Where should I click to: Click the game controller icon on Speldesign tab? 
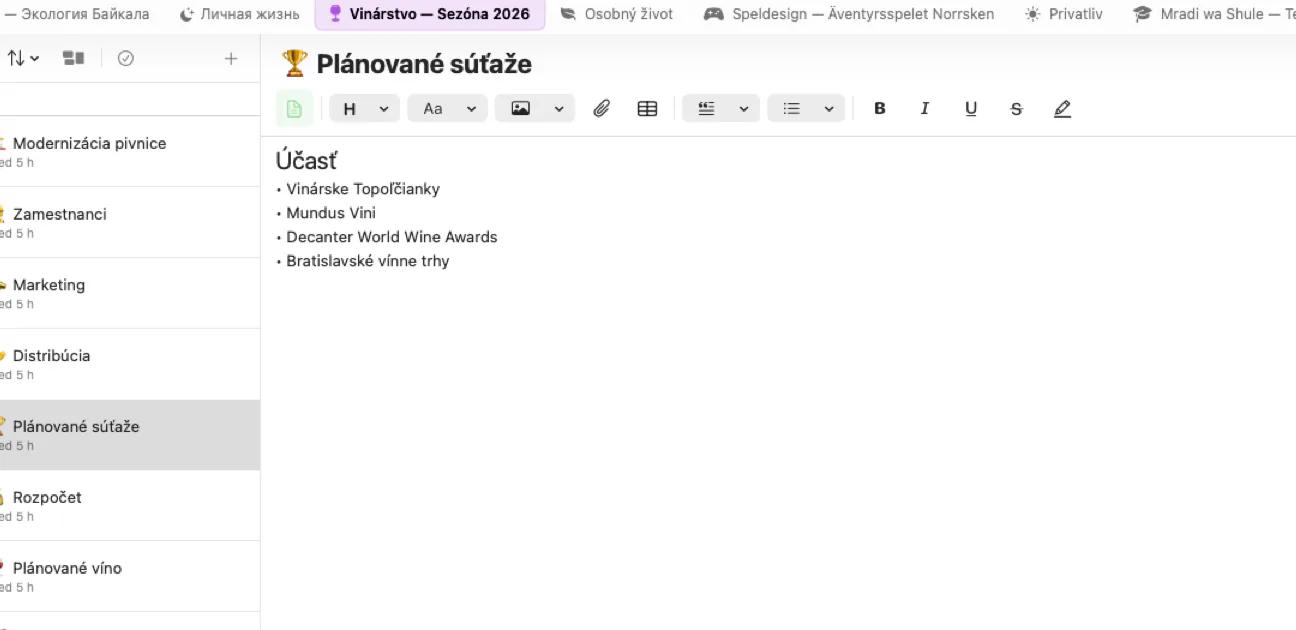(713, 14)
